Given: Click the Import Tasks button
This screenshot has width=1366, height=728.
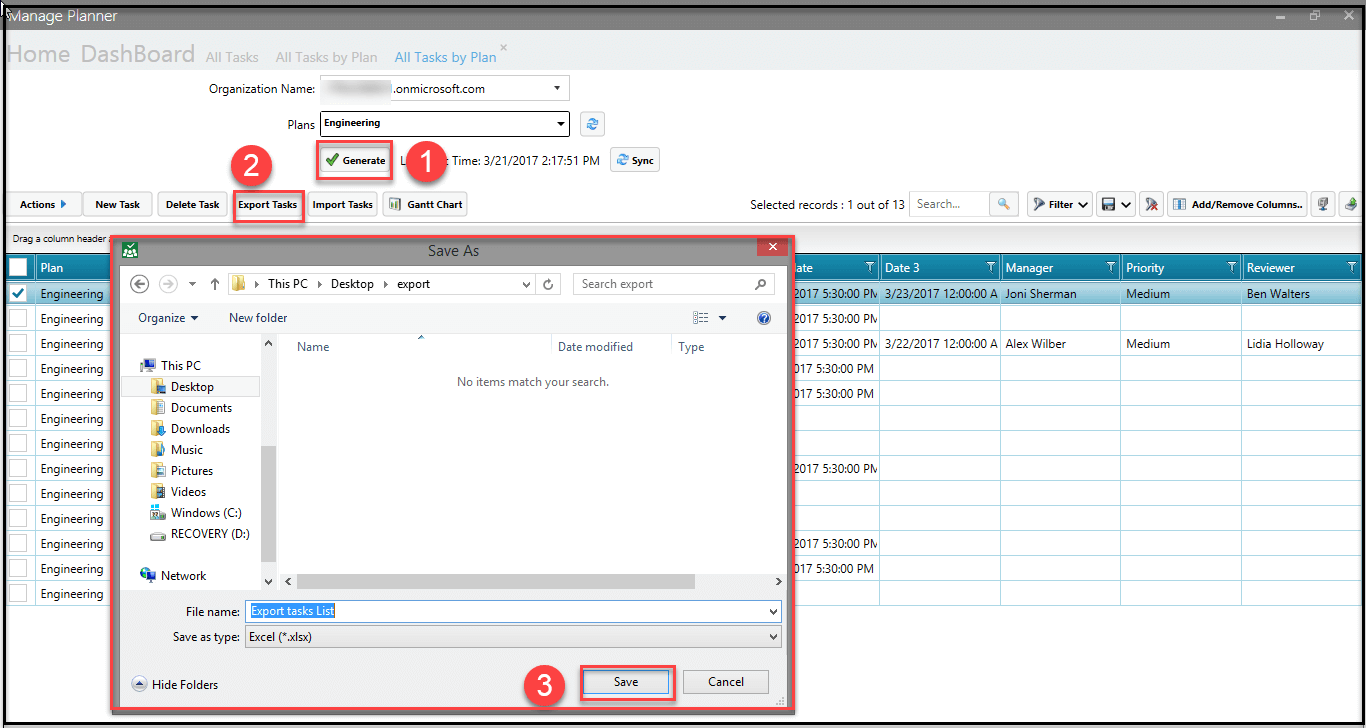Looking at the screenshot, I should point(342,204).
